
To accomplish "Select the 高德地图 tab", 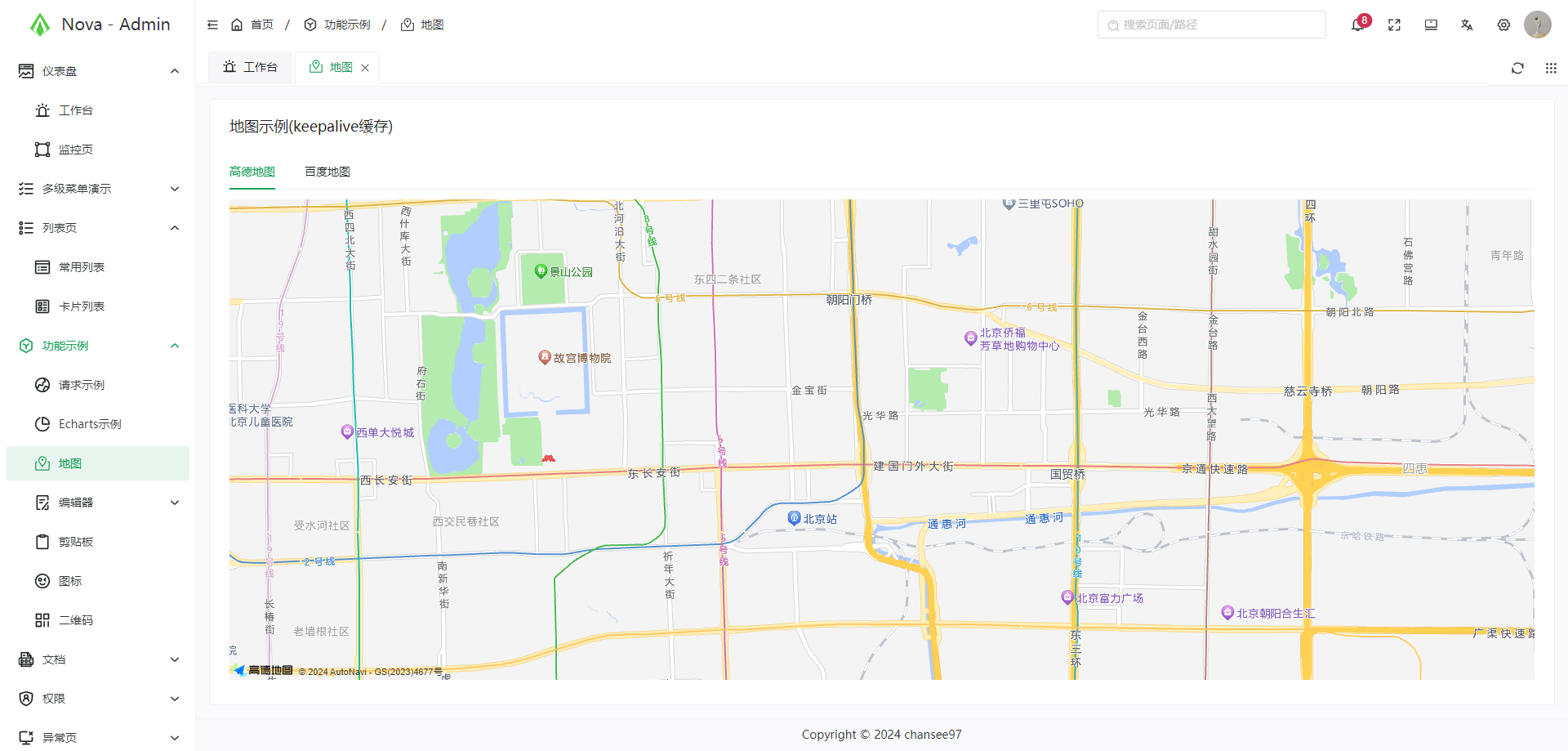I will click(x=252, y=172).
